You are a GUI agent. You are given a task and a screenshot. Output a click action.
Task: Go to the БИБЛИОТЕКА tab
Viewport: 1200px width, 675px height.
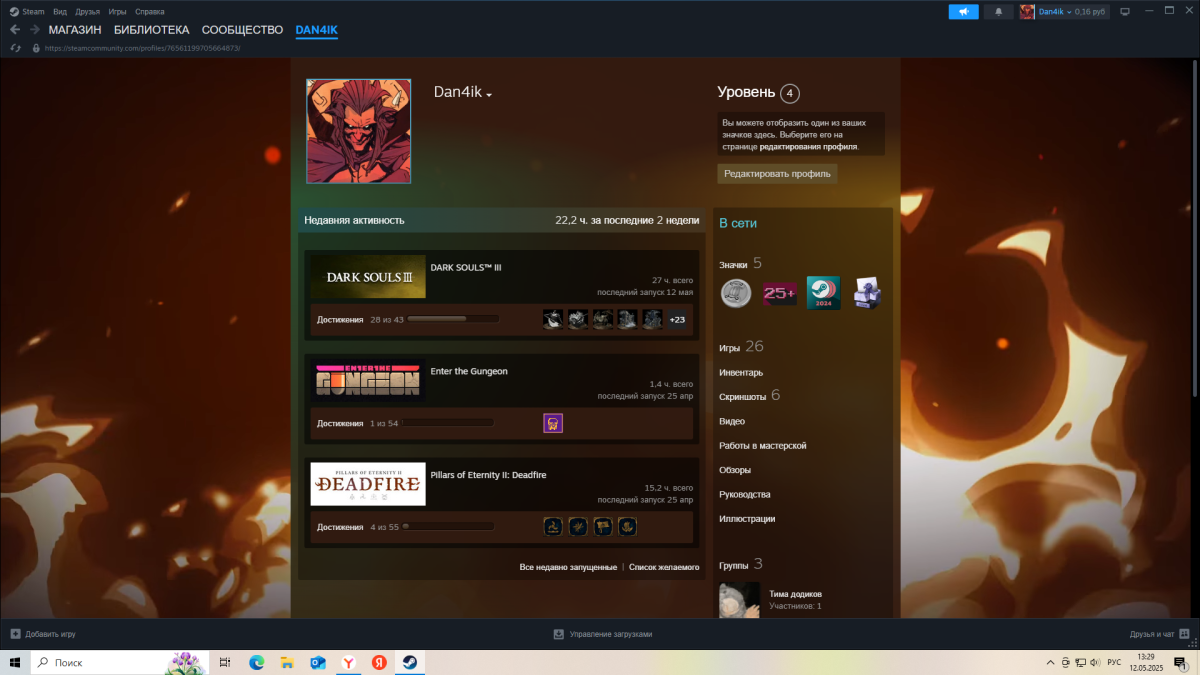[x=151, y=30]
